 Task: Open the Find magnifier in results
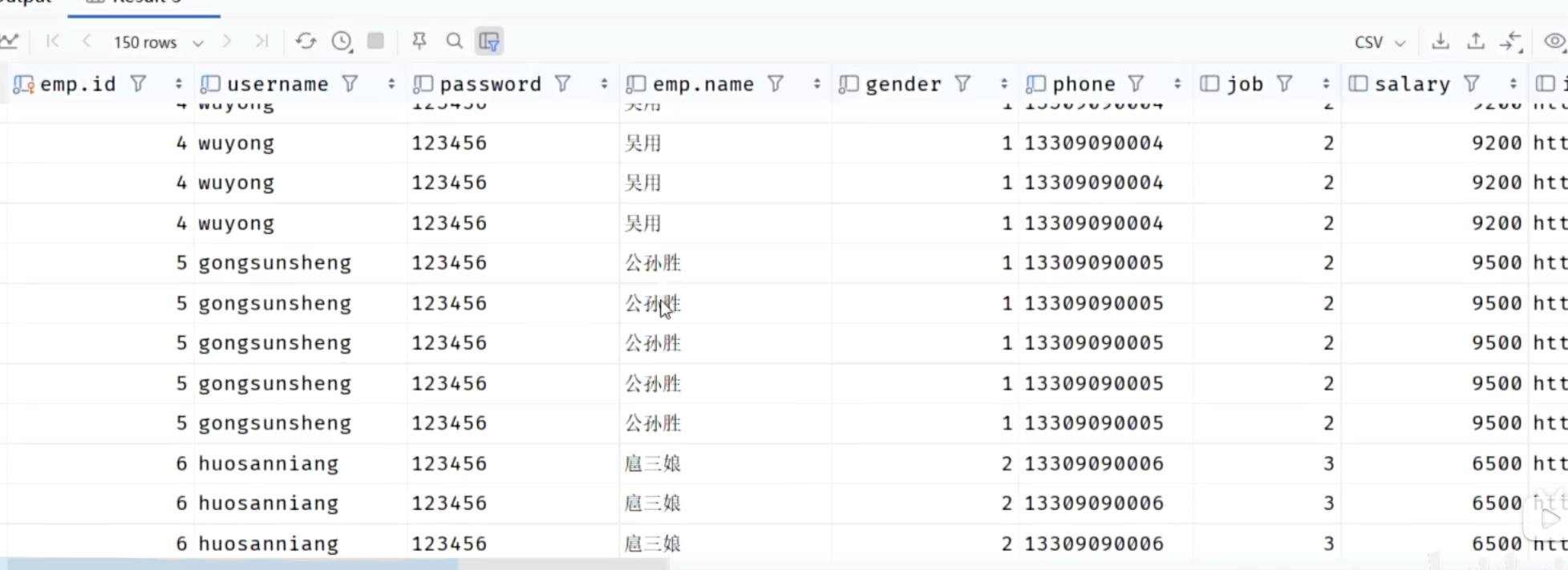(x=454, y=41)
